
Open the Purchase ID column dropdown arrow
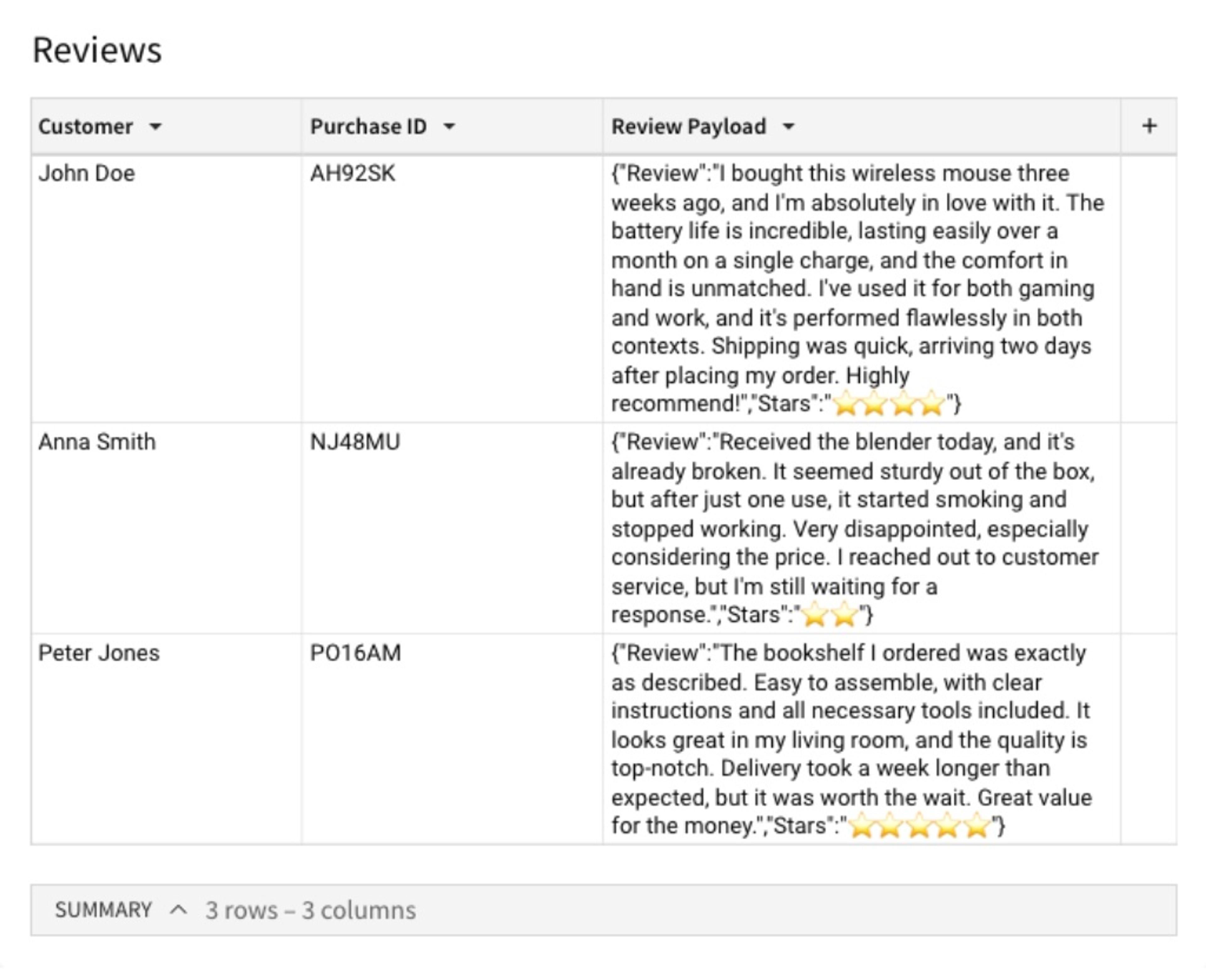click(449, 127)
